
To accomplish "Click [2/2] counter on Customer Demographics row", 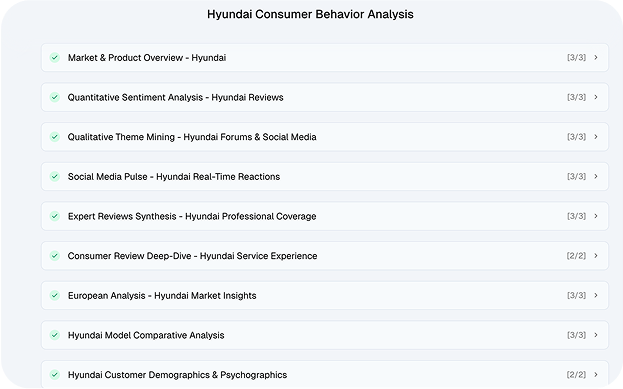I will pyautogui.click(x=577, y=375).
